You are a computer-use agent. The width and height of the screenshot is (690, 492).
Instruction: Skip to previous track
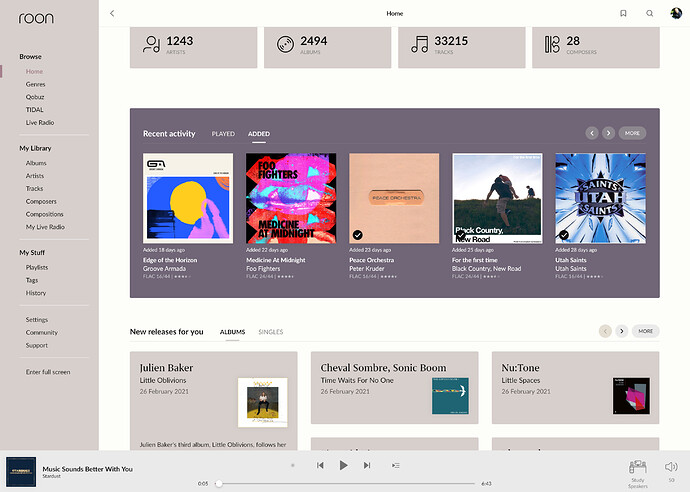(x=320, y=465)
